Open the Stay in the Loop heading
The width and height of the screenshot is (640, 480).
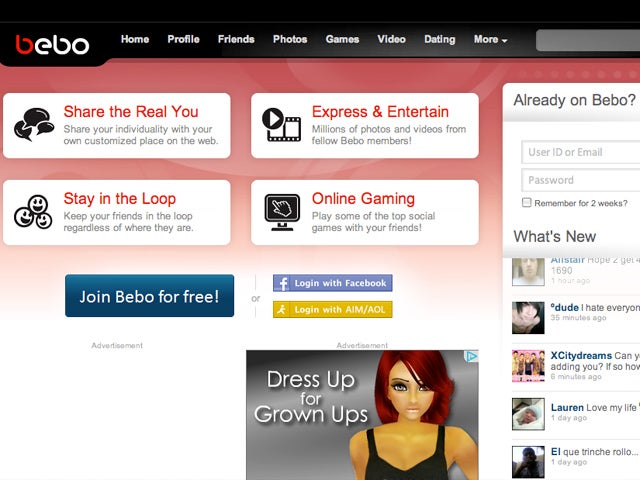[x=120, y=199]
